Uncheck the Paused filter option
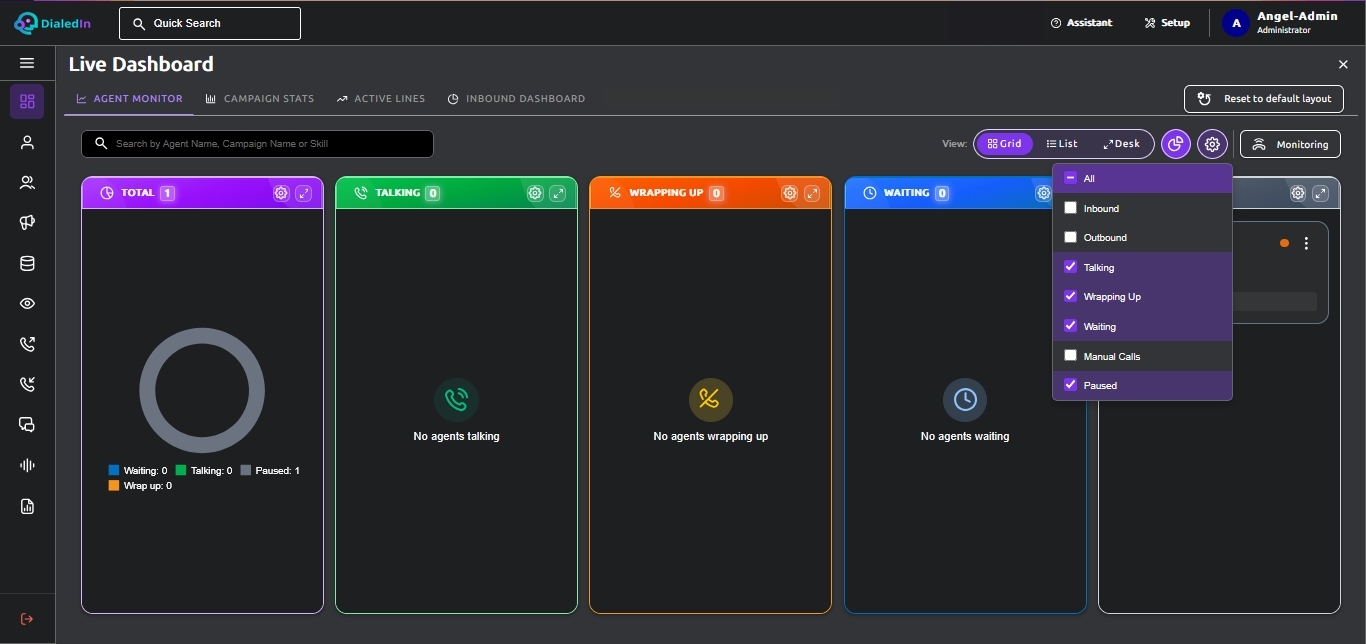Viewport: 1366px width, 644px height. [1070, 385]
